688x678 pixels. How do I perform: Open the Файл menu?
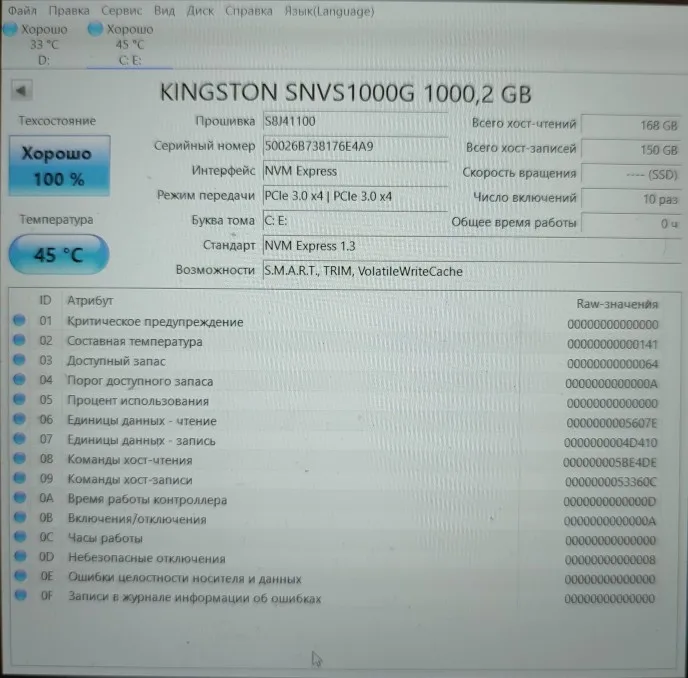[x=22, y=10]
